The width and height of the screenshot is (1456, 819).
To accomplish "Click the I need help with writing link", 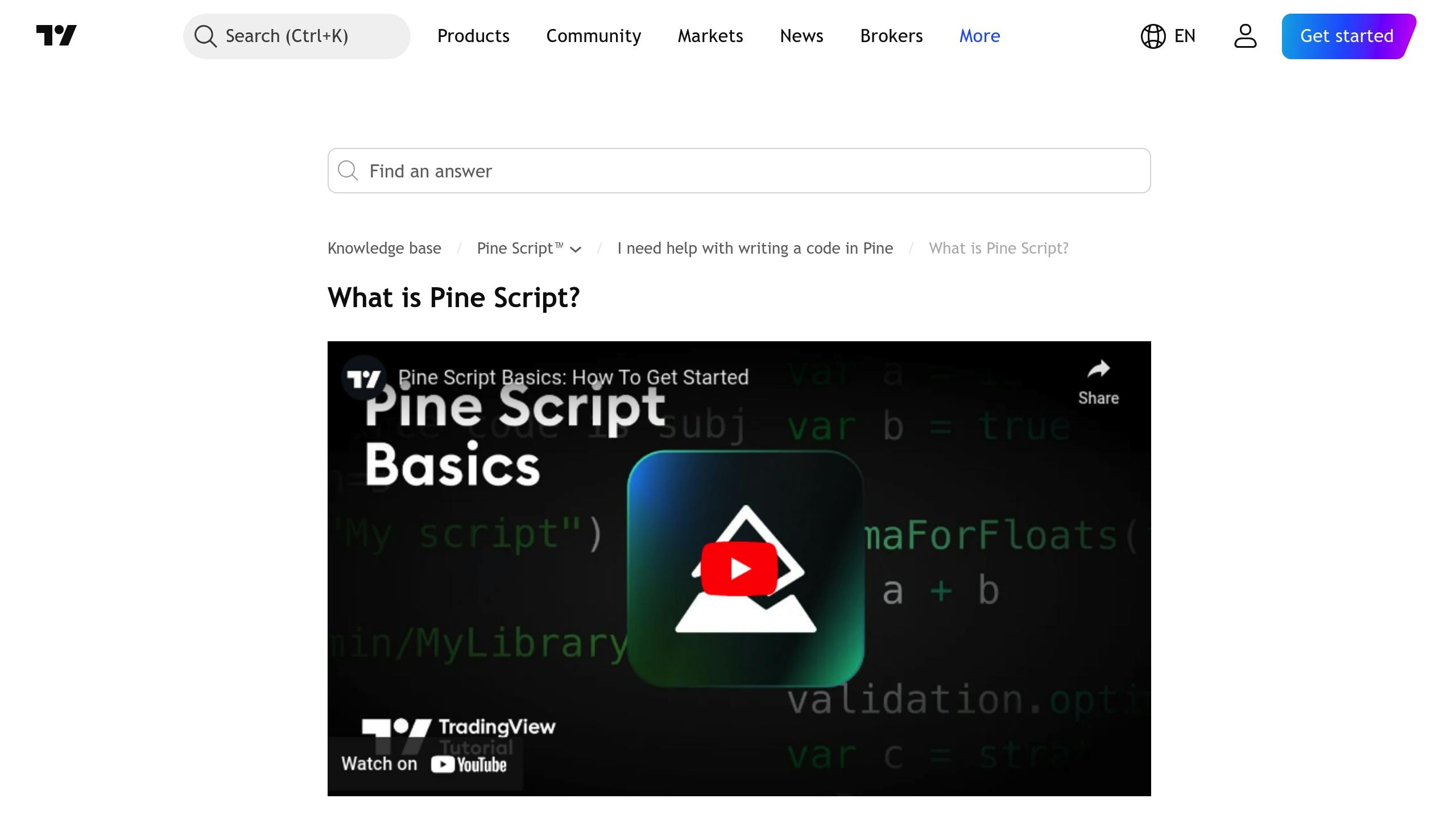I will click(x=754, y=248).
